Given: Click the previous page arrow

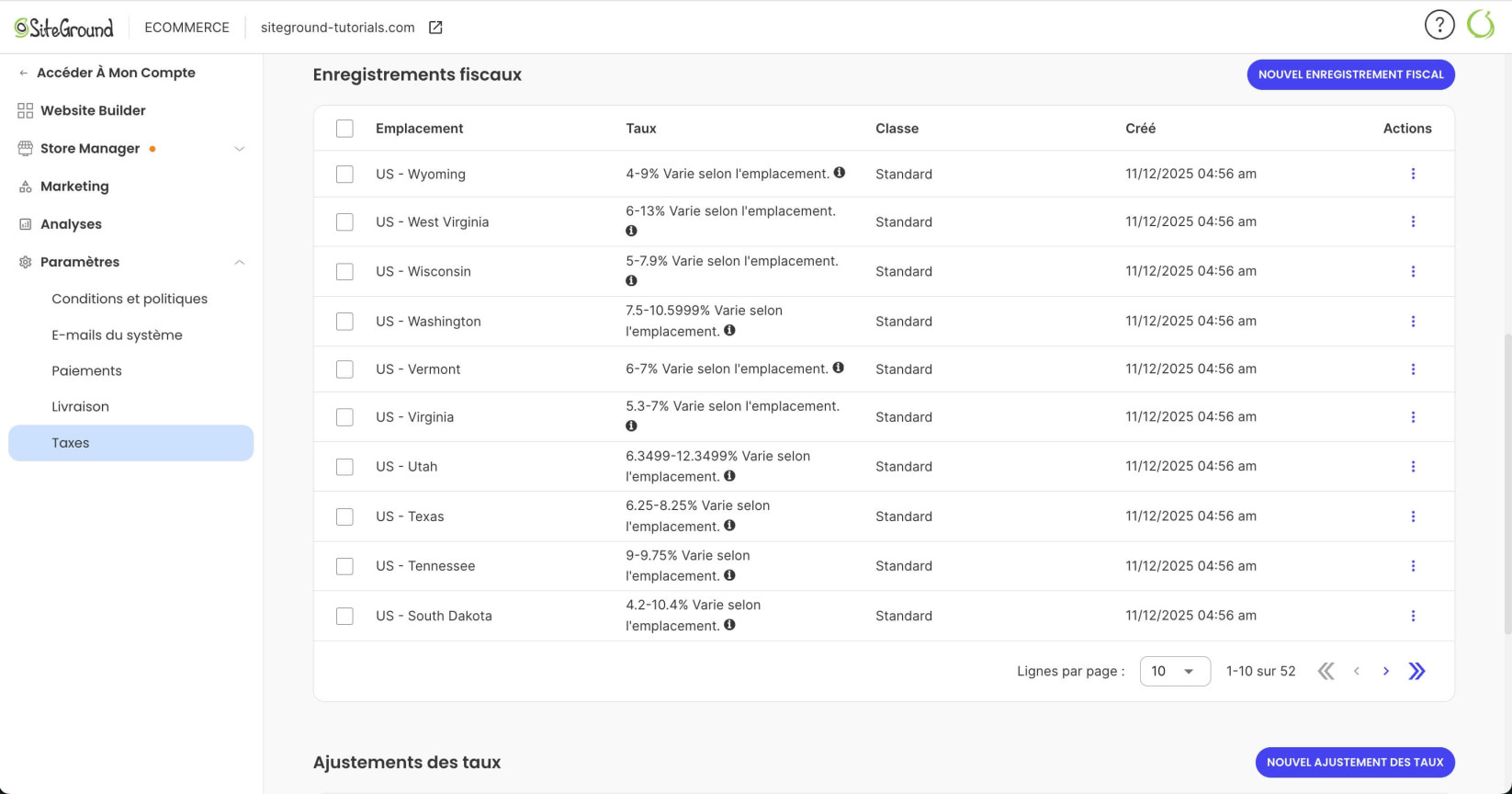Looking at the screenshot, I should pos(1356,671).
